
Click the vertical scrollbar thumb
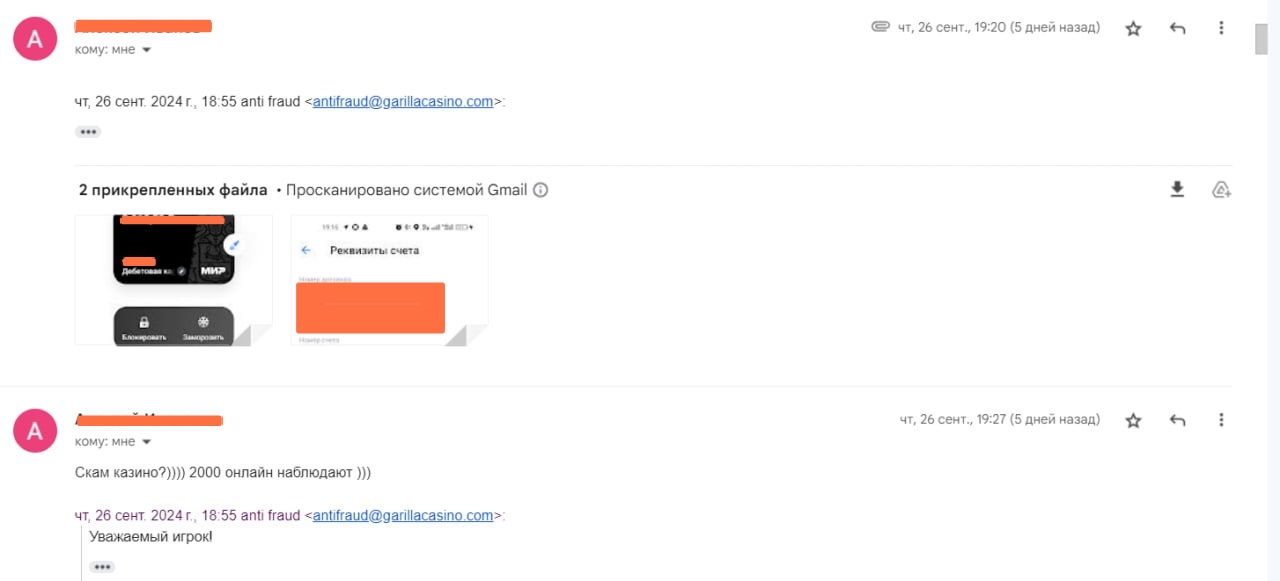(1261, 40)
